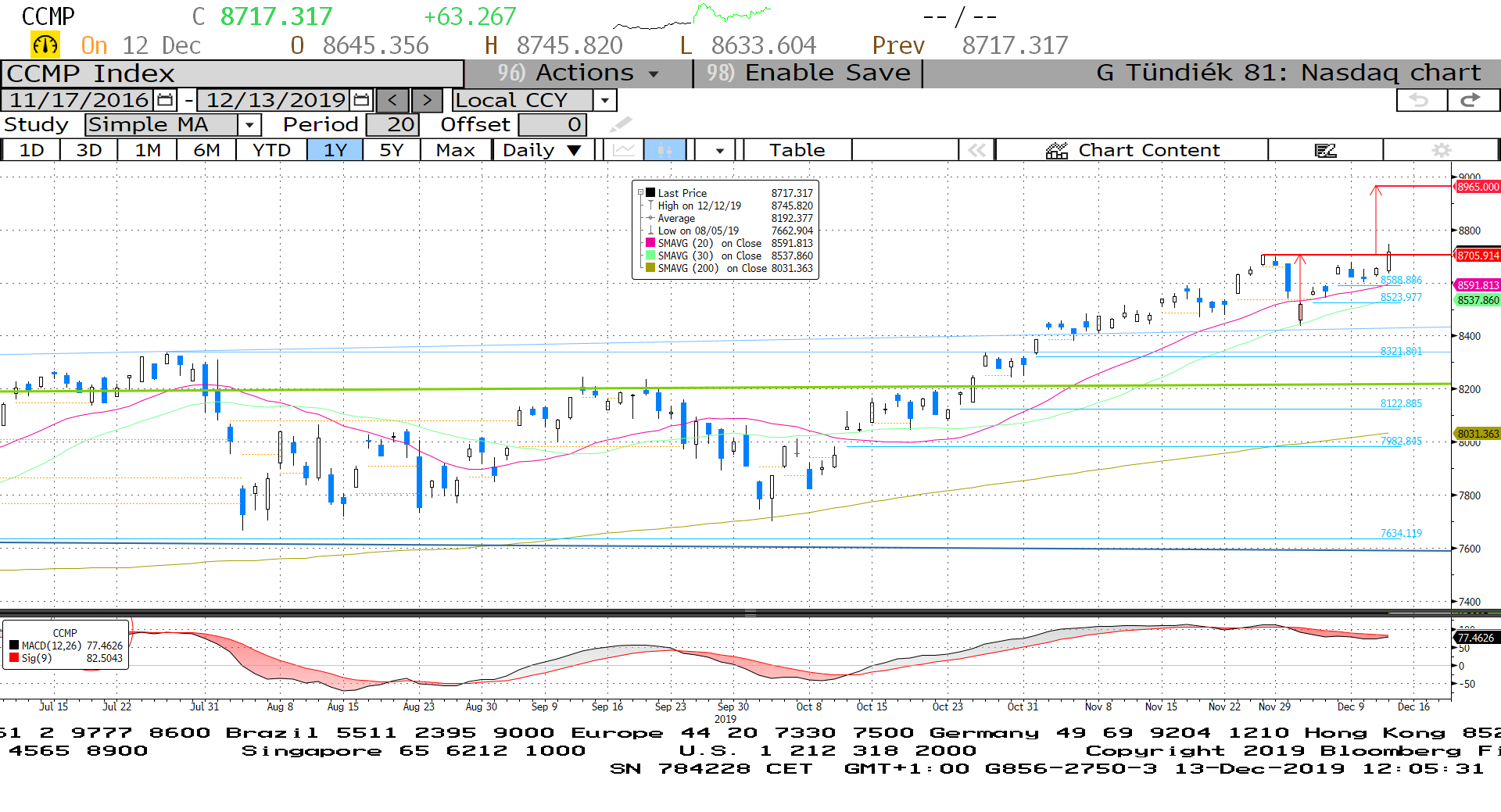Screen dimensions: 1501x812
Task: Open the Actions menu
Action: (579, 73)
